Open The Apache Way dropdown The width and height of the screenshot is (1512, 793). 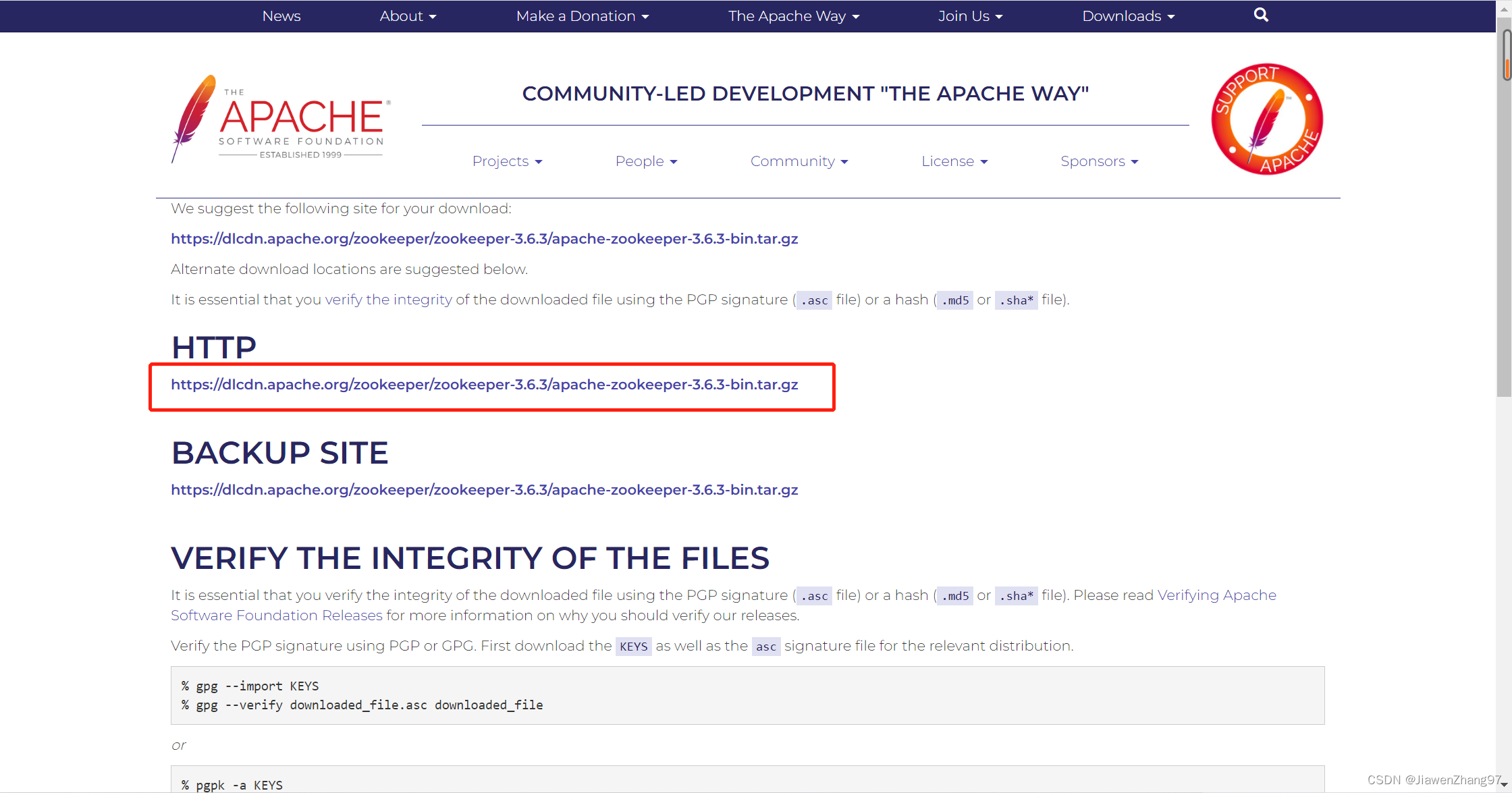pyautogui.click(x=794, y=16)
